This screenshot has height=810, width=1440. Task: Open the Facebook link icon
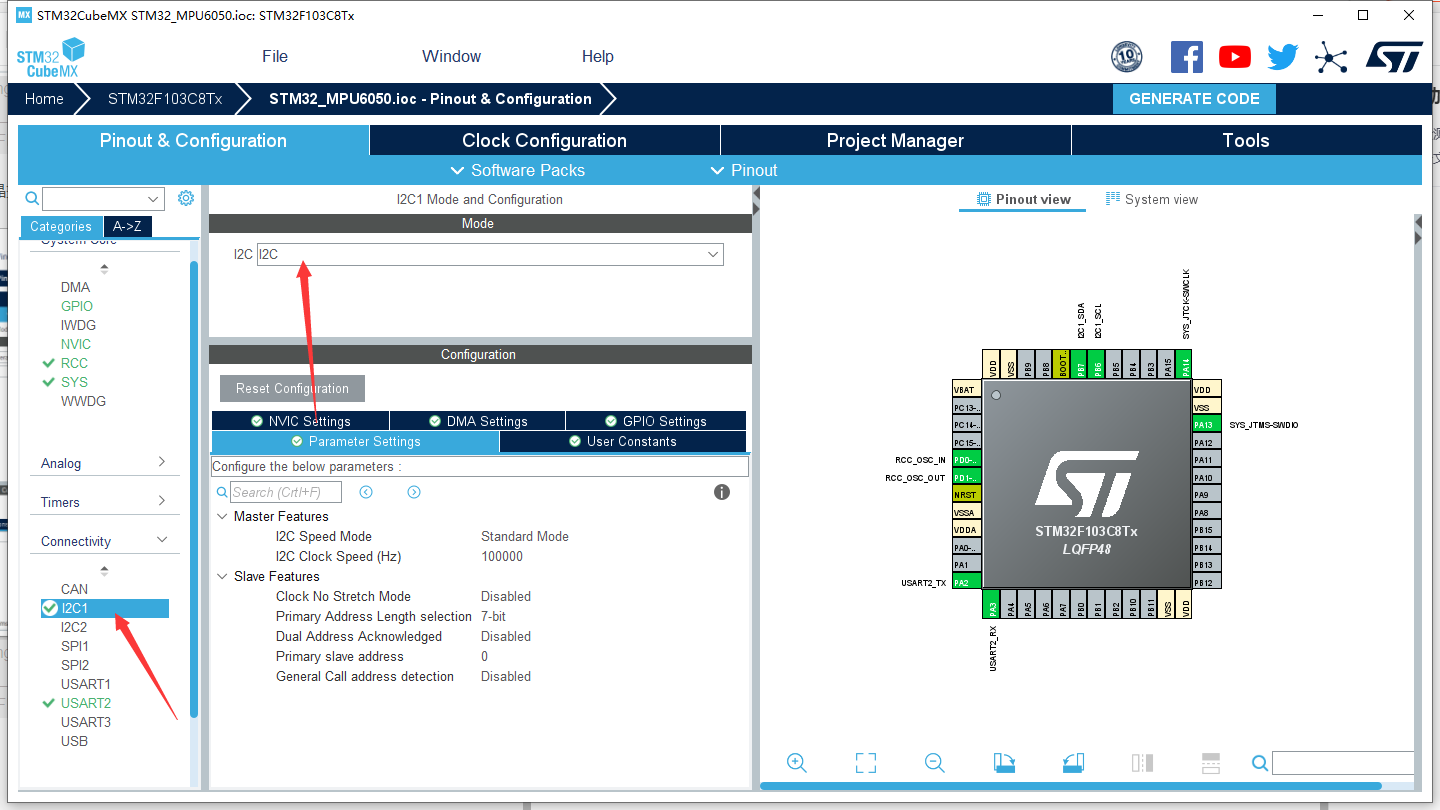pos(1187,57)
